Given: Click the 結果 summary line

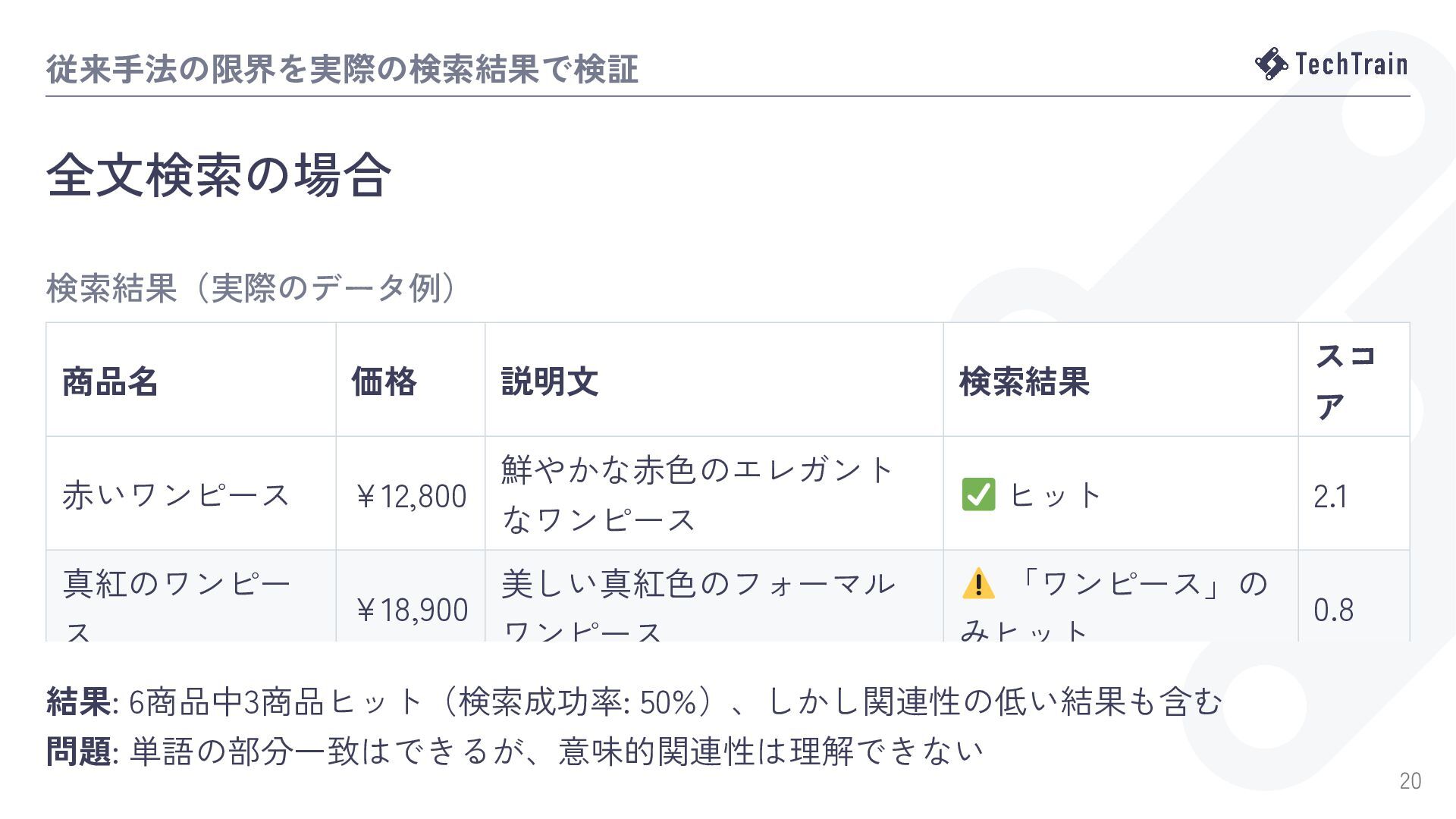Looking at the screenshot, I should (634, 701).
